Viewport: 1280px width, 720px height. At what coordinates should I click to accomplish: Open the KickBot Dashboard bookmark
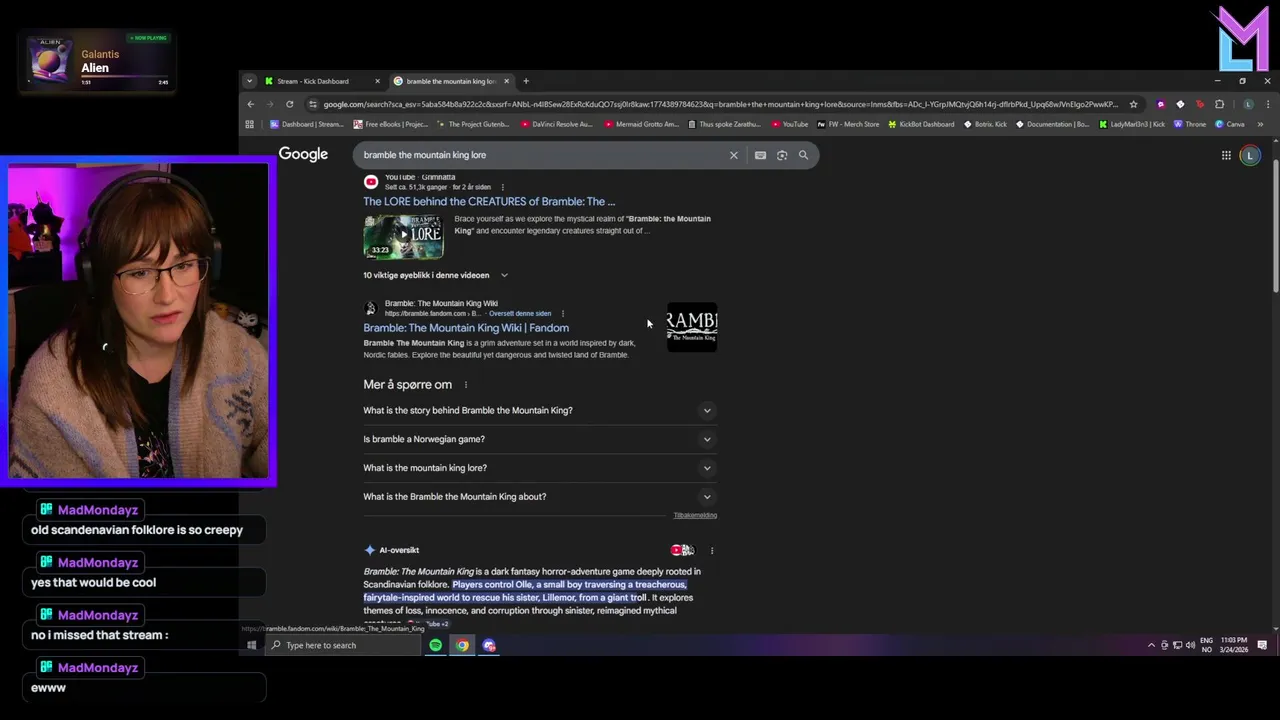point(920,124)
